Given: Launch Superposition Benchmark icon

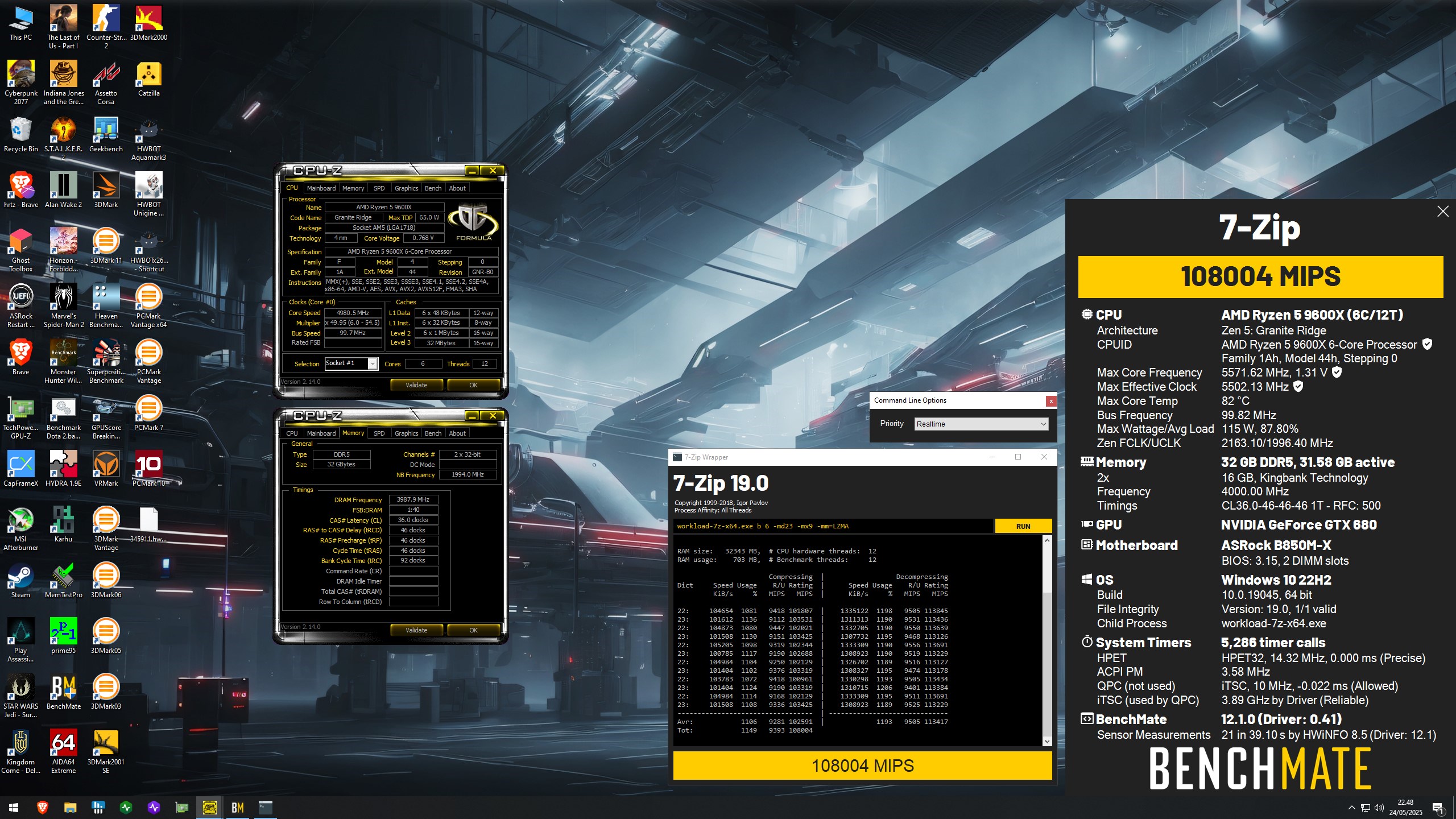Looking at the screenshot, I should [106, 361].
